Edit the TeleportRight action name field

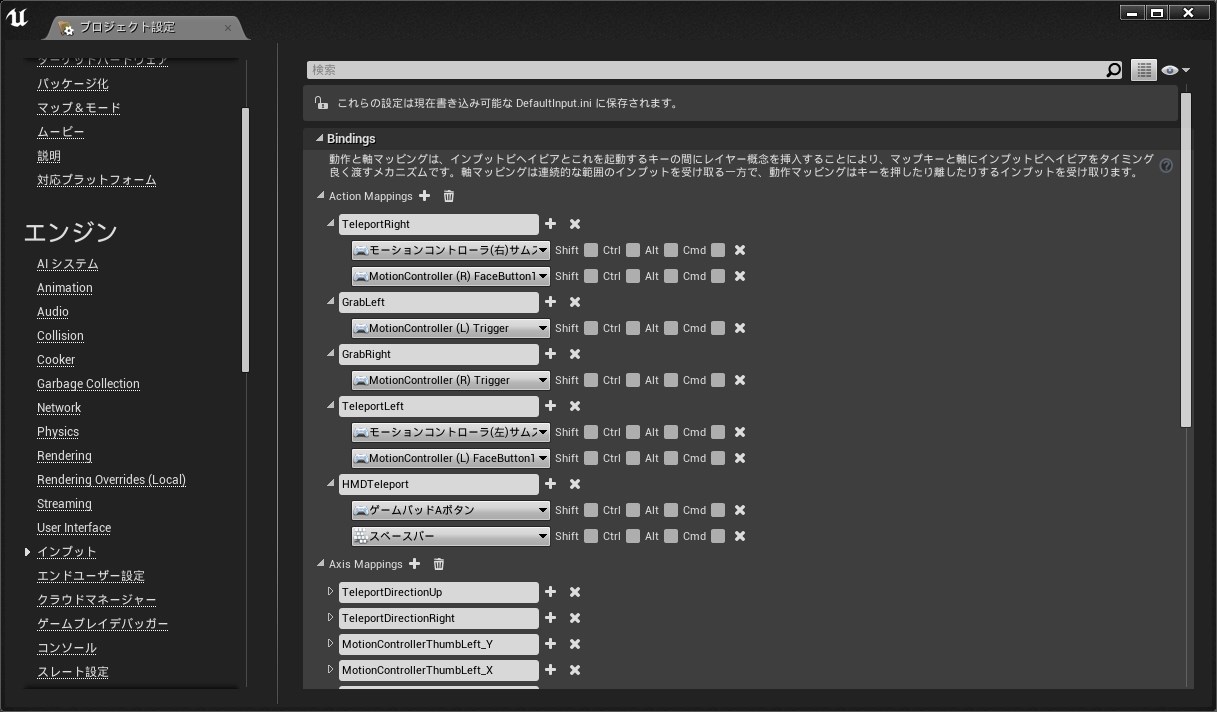click(438, 224)
